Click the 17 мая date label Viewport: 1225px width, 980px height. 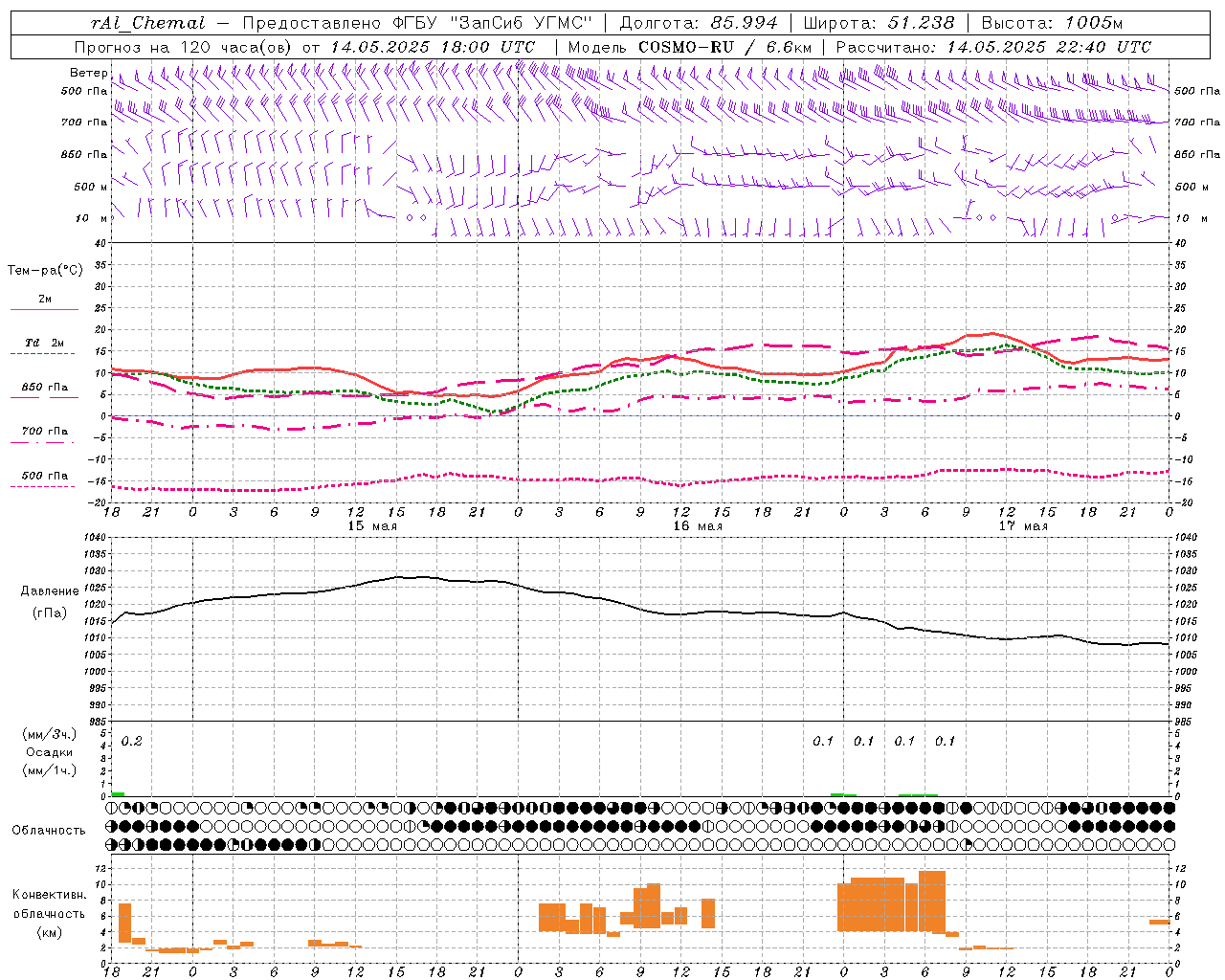pyautogui.click(x=1023, y=526)
